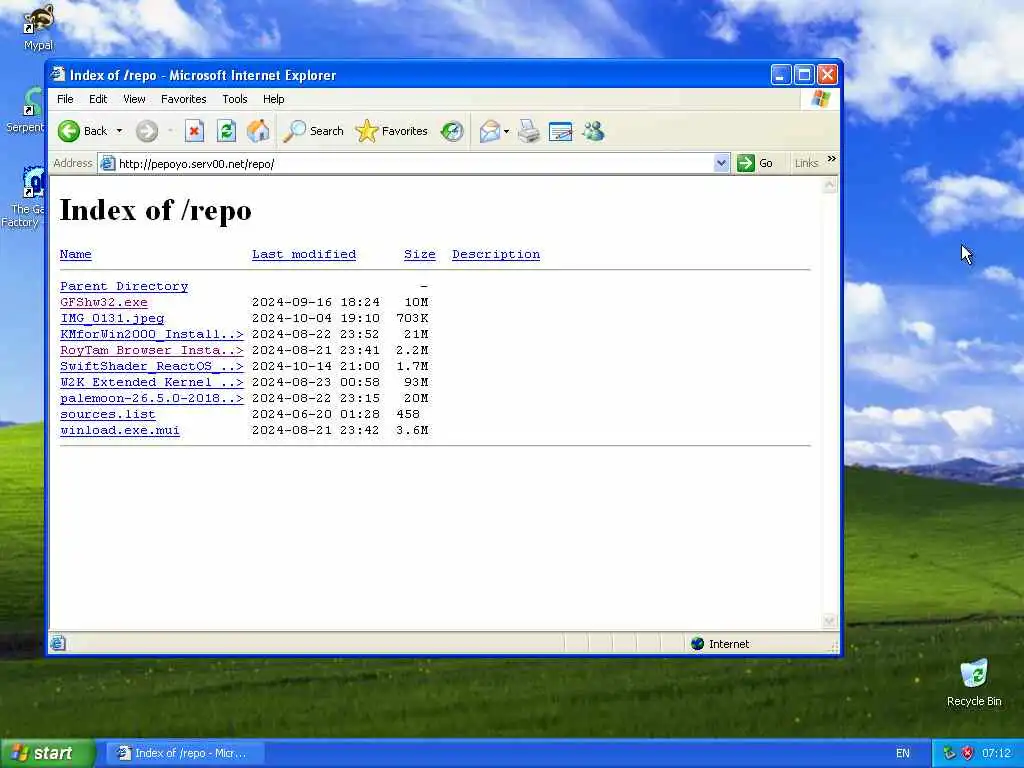Image resolution: width=1024 pixels, height=768 pixels.
Task: Click the Stop loading icon
Action: 194,131
